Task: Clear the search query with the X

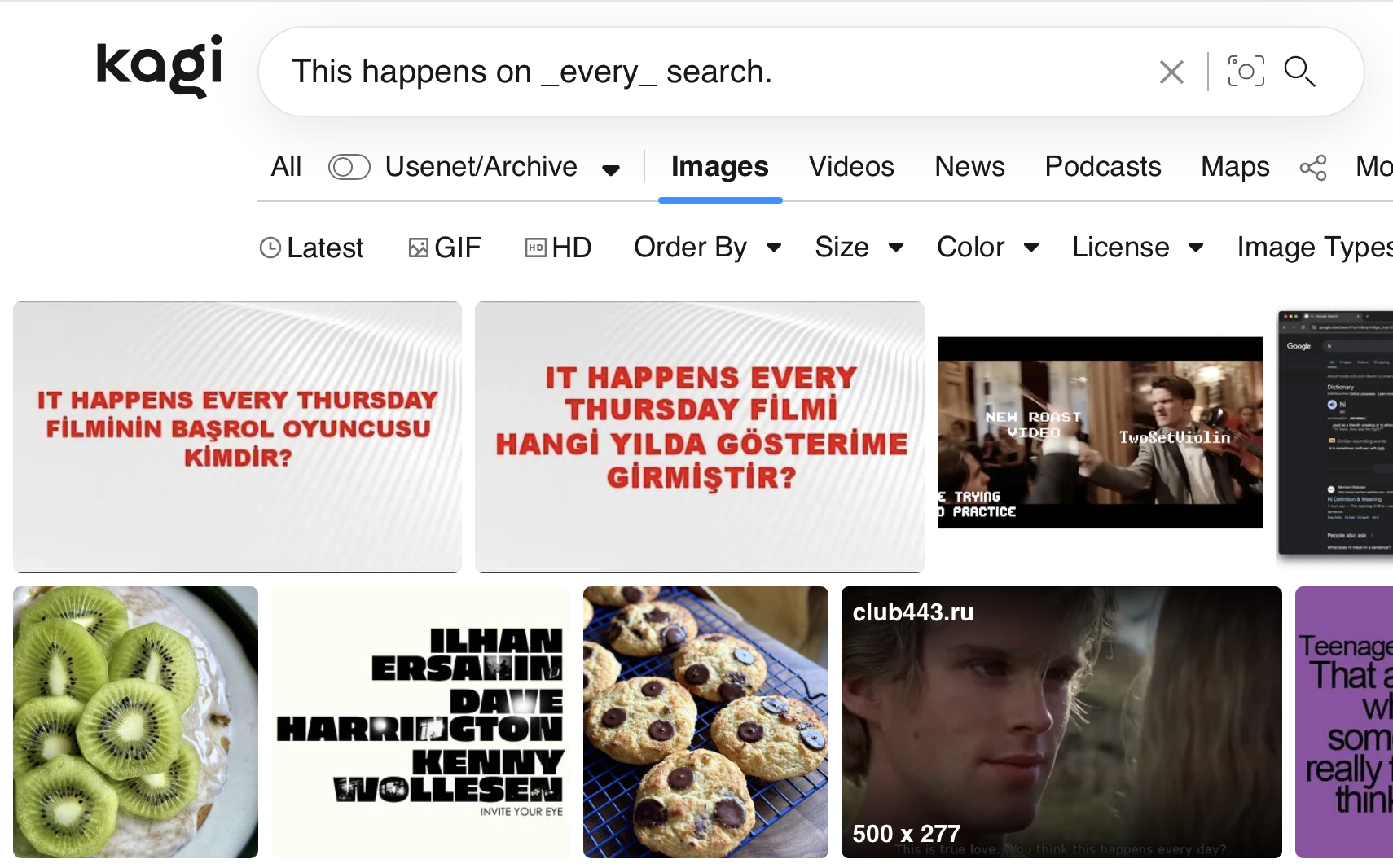Action: (x=1171, y=72)
